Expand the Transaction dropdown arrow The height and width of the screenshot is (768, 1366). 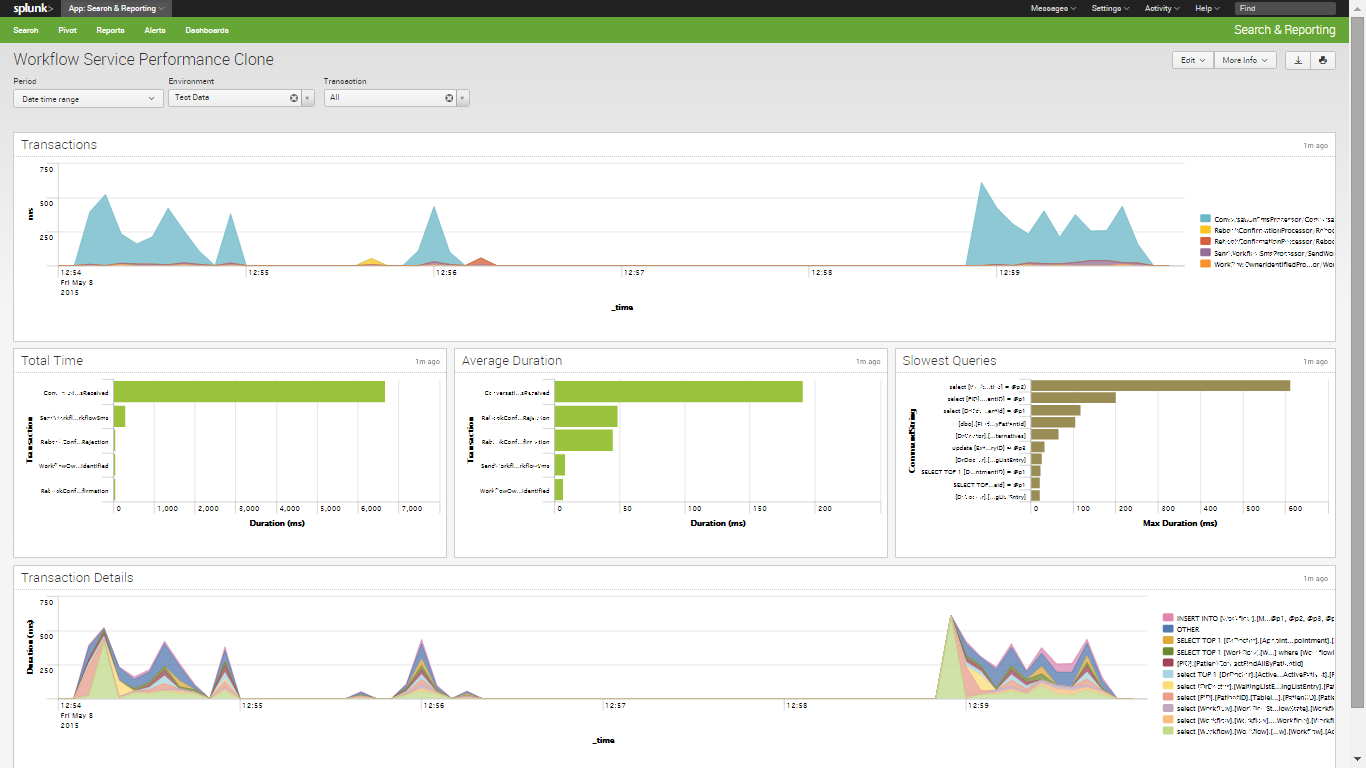463,98
